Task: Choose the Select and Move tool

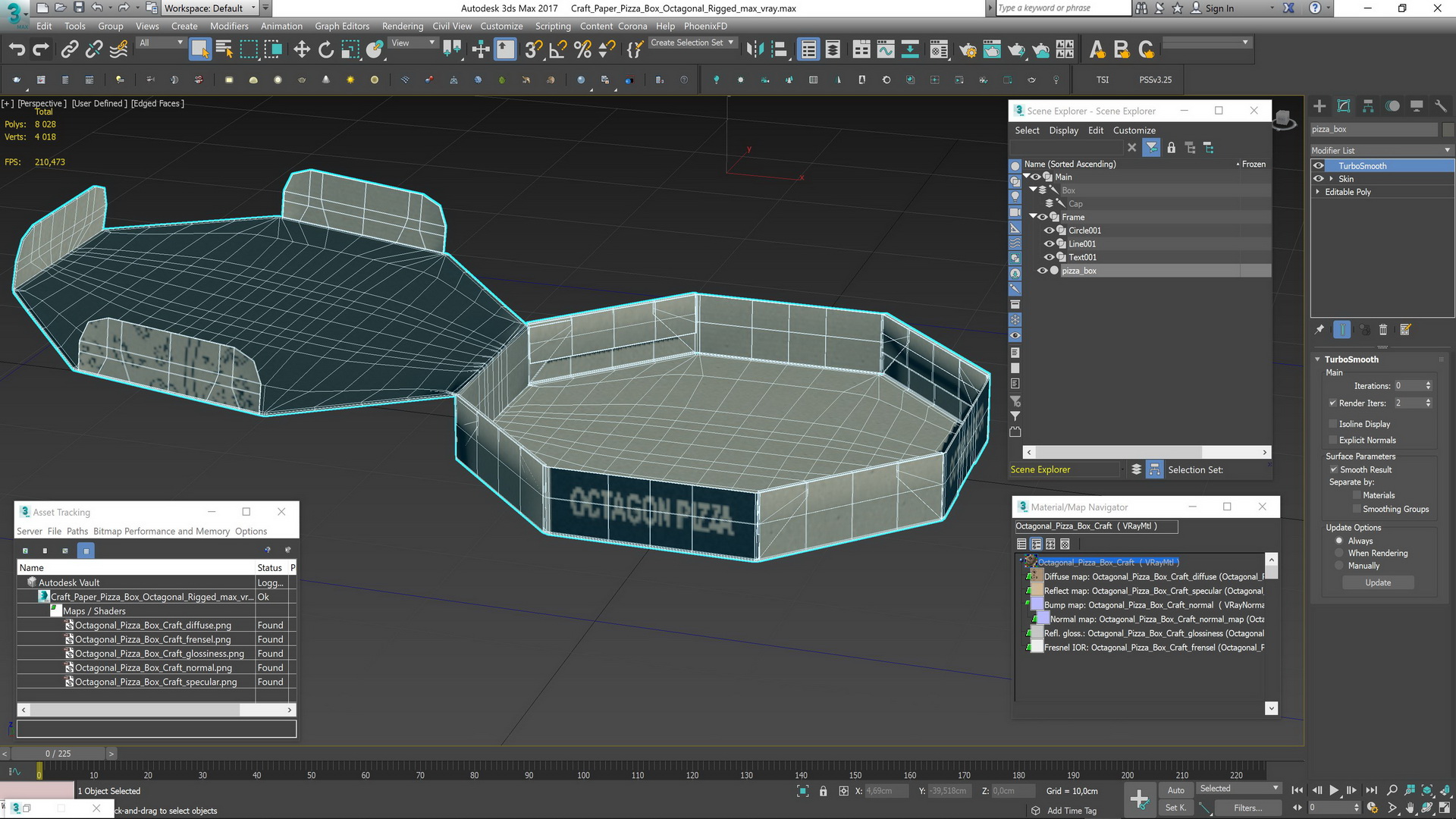Action: point(302,50)
